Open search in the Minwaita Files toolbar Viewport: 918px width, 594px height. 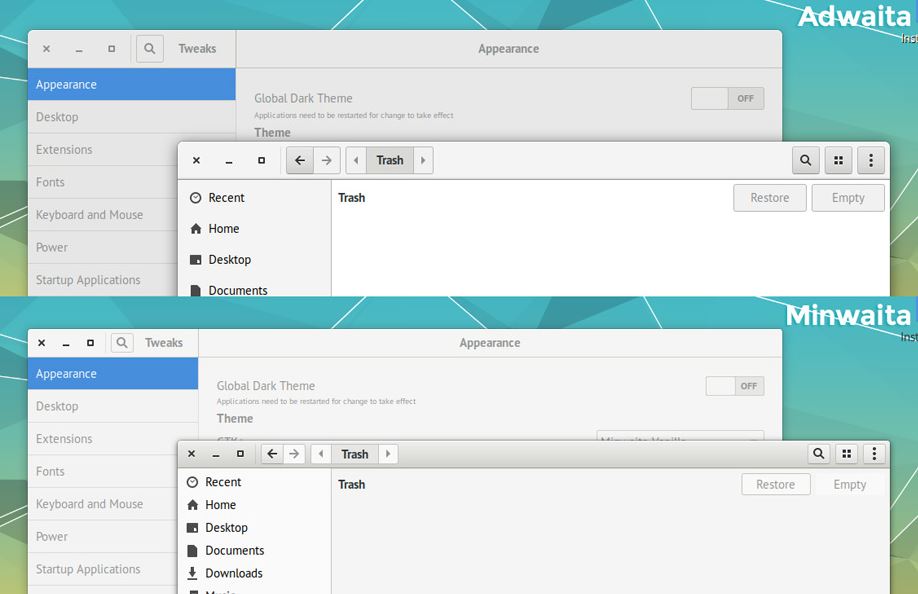coord(819,454)
